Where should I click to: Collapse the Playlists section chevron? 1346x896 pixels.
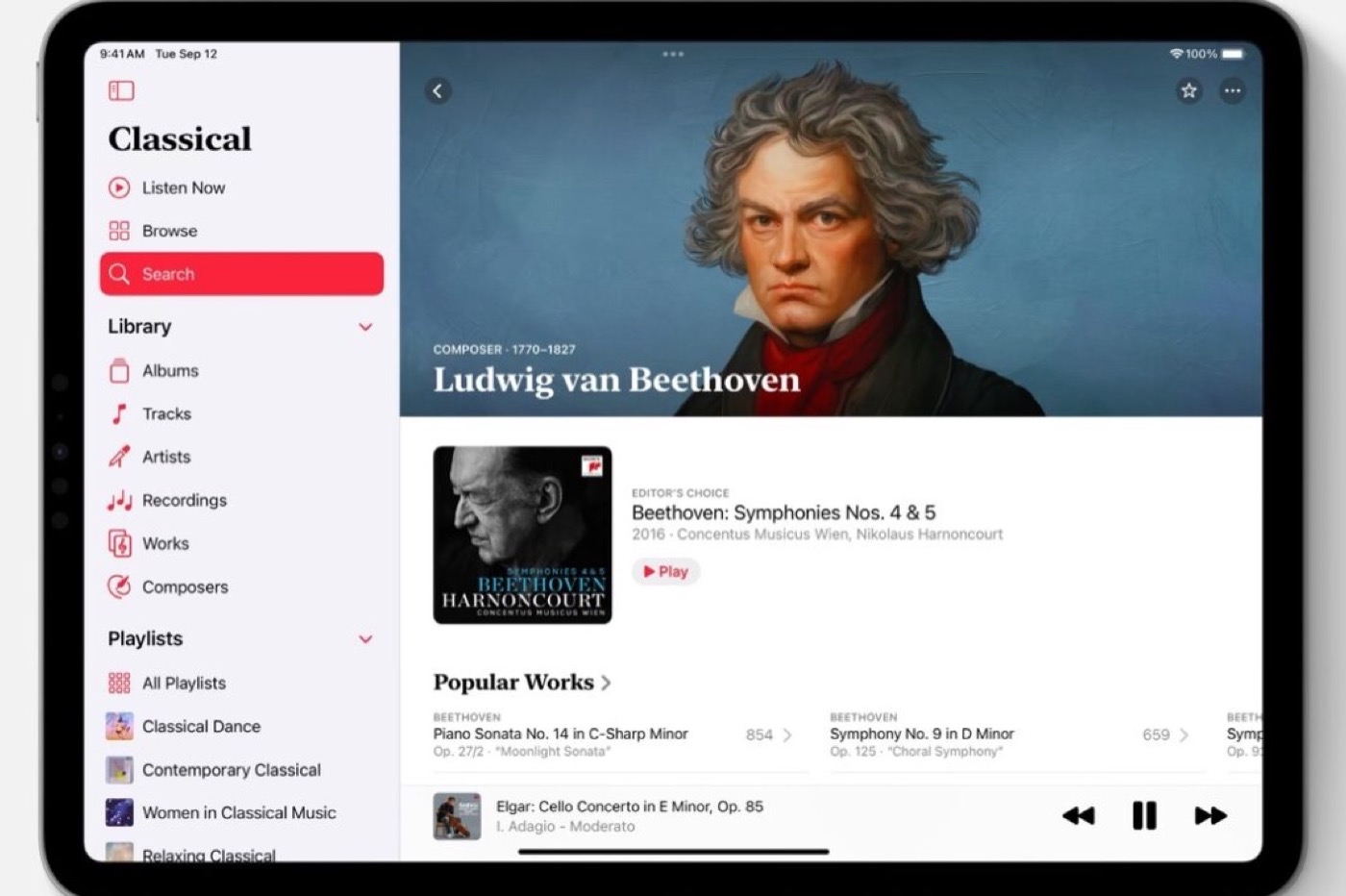tap(365, 639)
